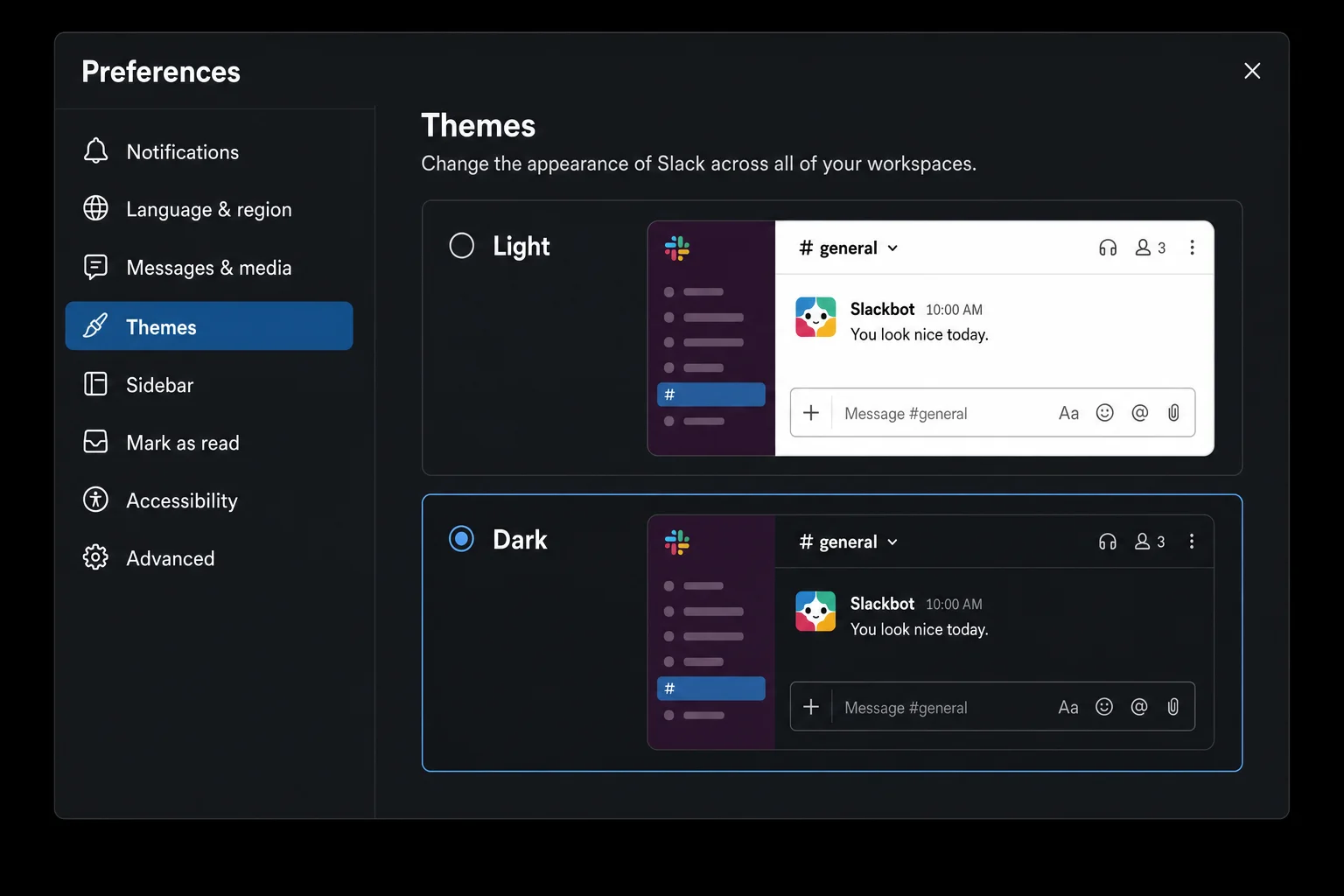The height and width of the screenshot is (896, 1344).
Task: Click the Dark theme label
Action: (x=520, y=539)
